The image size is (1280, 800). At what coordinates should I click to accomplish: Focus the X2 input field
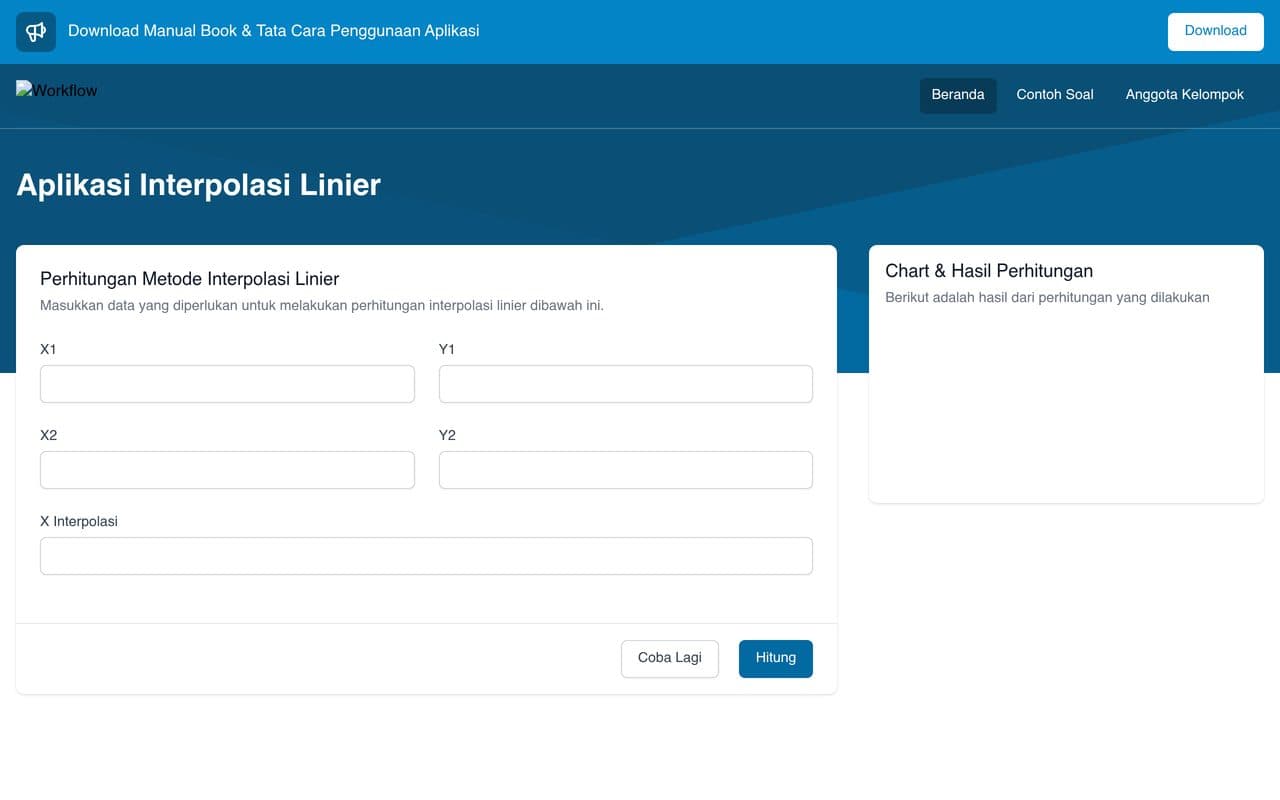click(227, 470)
